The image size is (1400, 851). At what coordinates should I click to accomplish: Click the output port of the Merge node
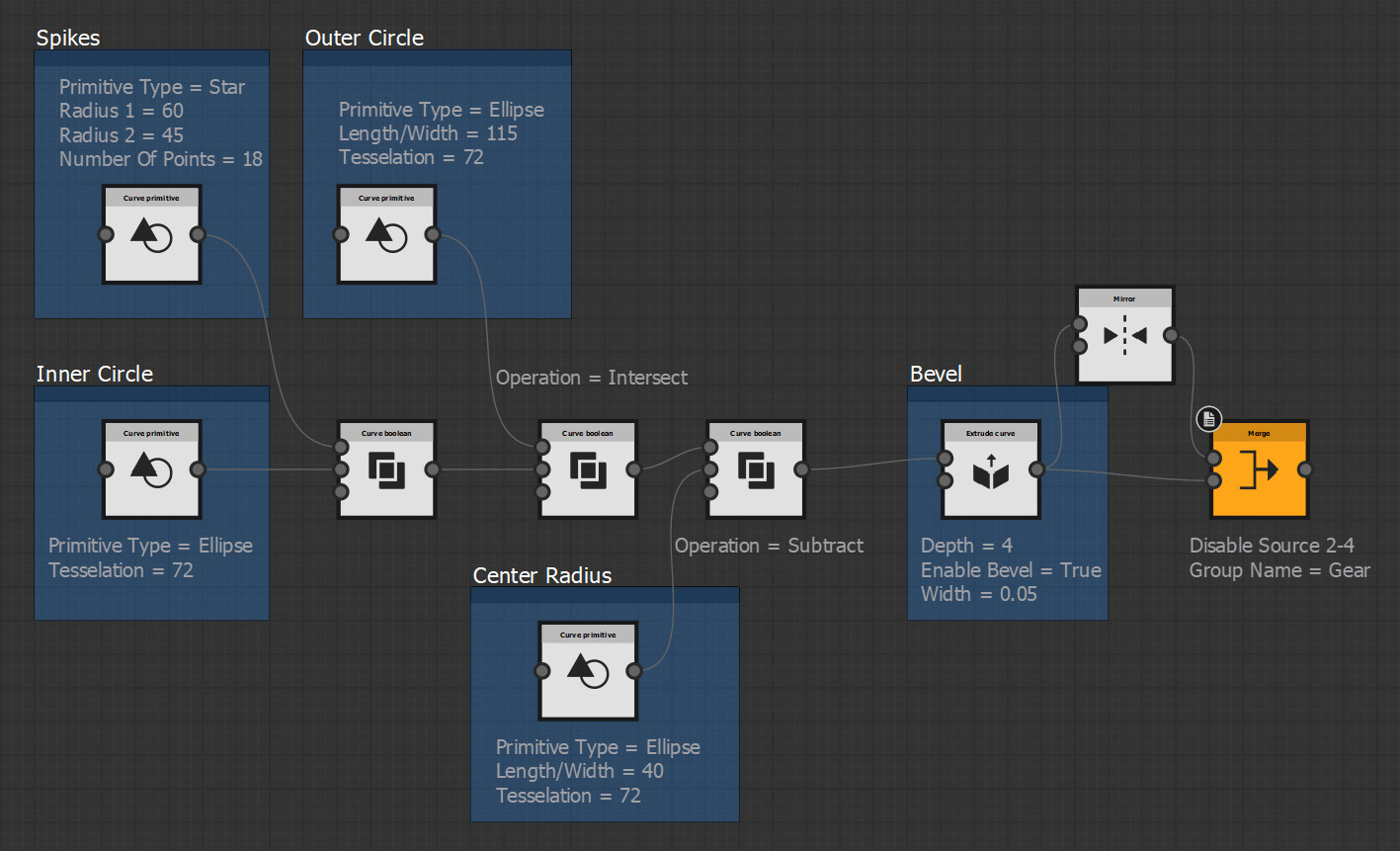[x=1306, y=470]
